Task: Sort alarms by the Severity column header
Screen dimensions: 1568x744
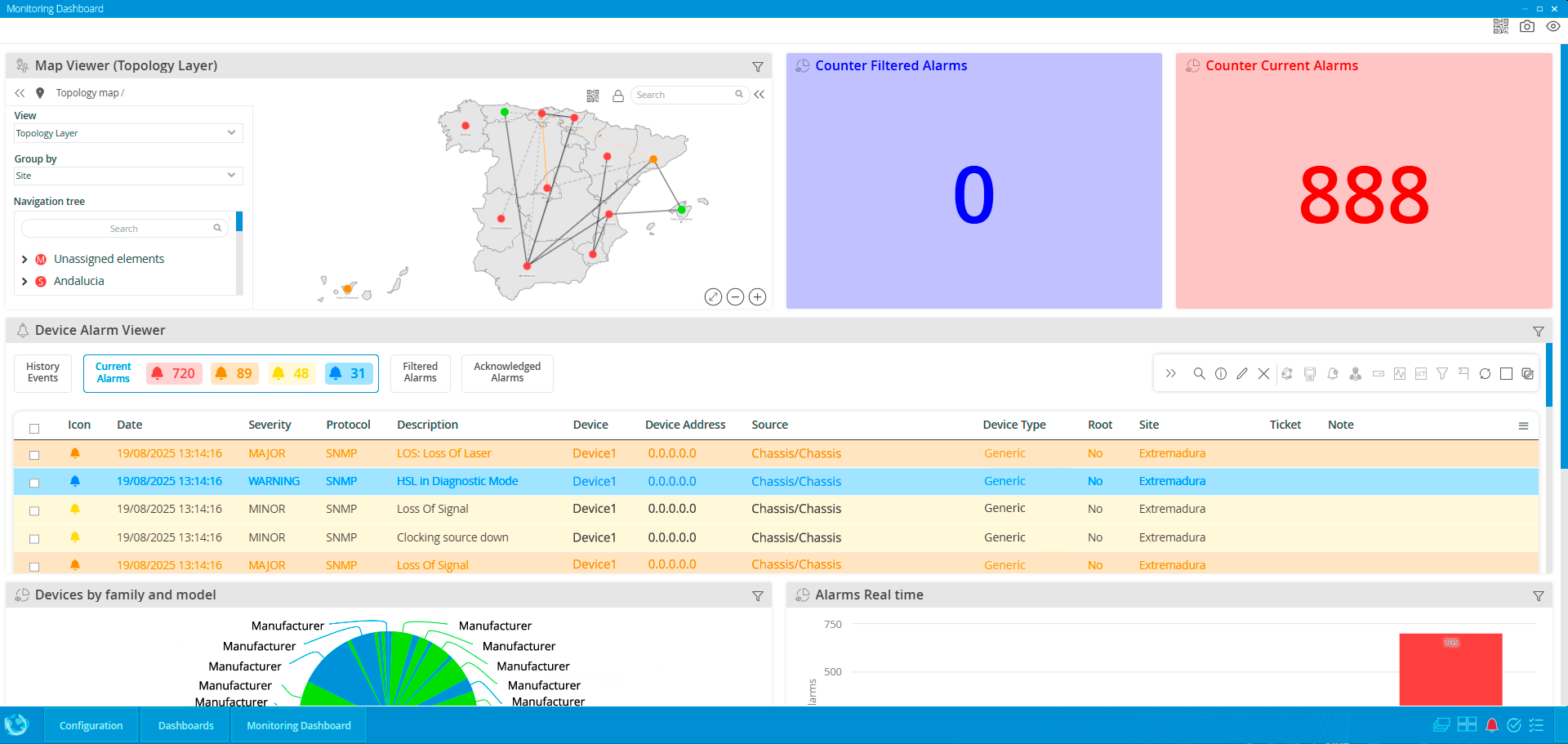Action: tap(269, 425)
